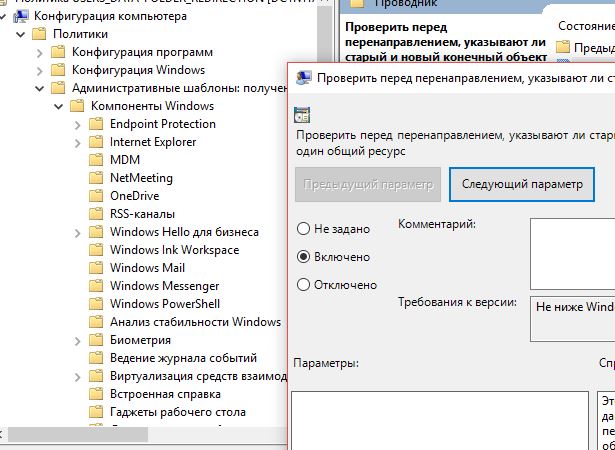Screen dimensions: 615x450
Task: Select 'RSS-каналы' in the tree
Action: 142,214
